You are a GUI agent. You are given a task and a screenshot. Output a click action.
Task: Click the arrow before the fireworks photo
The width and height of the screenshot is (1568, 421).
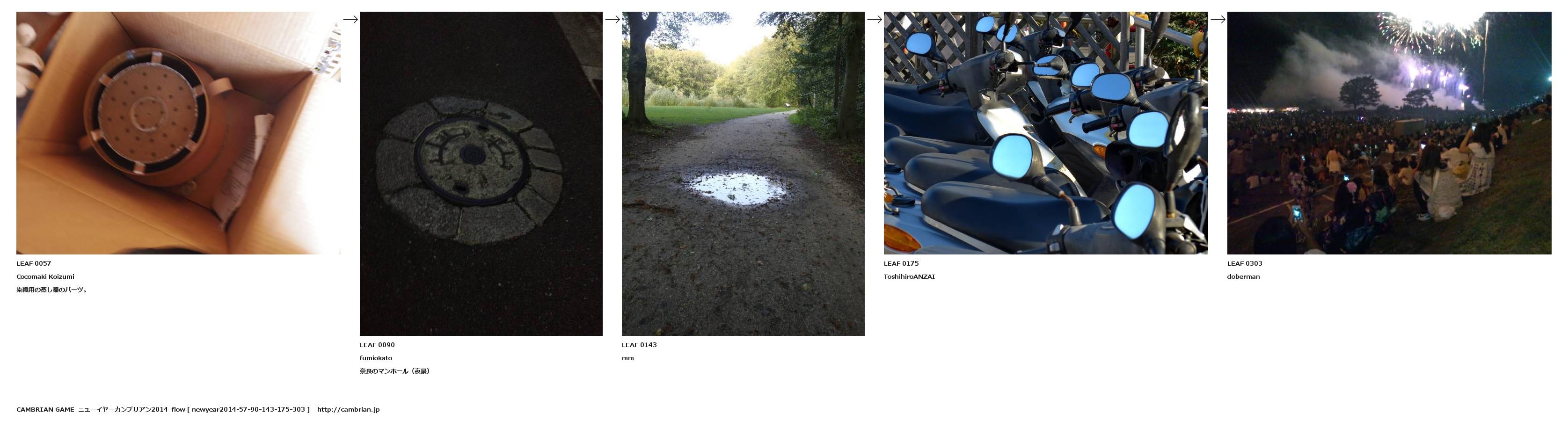coord(1218,20)
